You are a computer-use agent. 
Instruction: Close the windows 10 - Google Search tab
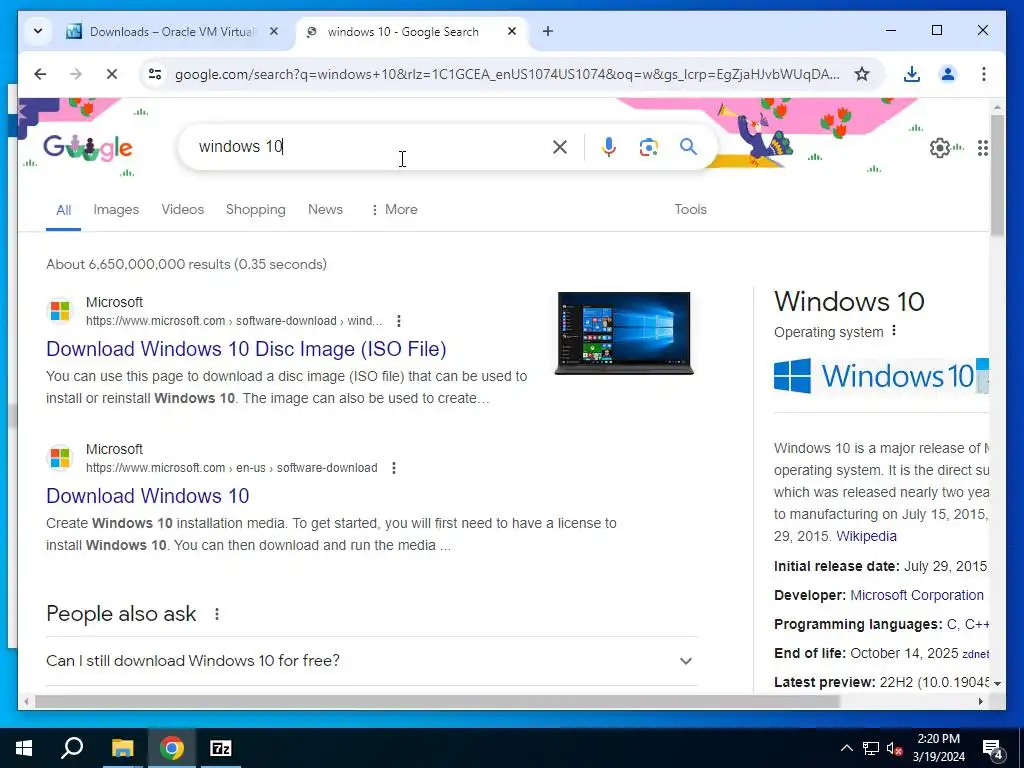coord(512,31)
